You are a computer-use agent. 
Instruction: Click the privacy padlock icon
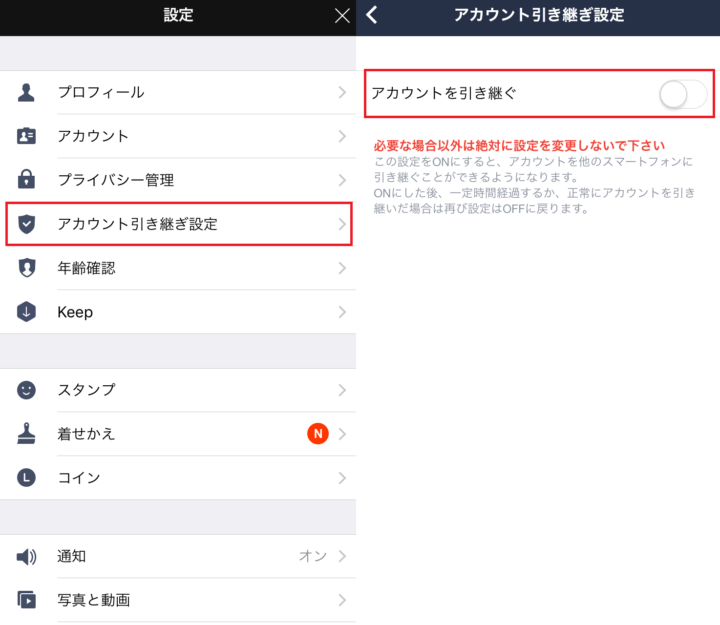26,180
